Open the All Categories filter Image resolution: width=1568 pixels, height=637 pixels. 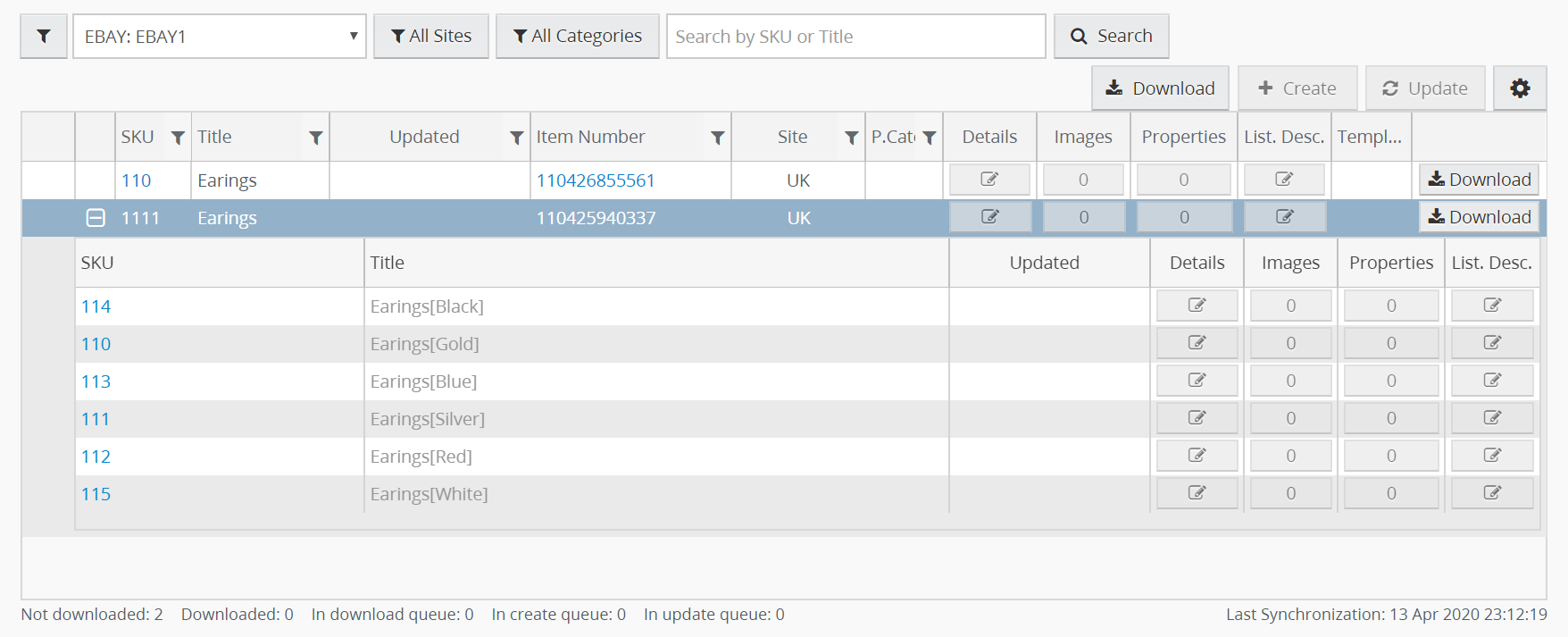click(578, 37)
